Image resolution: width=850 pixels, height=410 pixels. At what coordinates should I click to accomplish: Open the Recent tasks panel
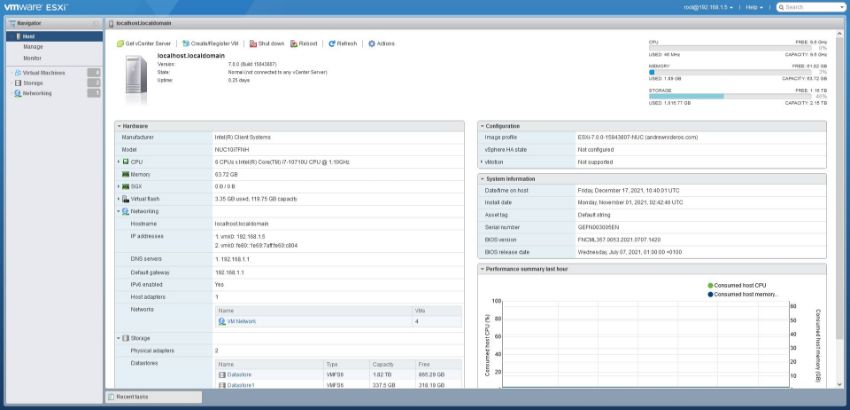pyautogui.click(x=153, y=397)
